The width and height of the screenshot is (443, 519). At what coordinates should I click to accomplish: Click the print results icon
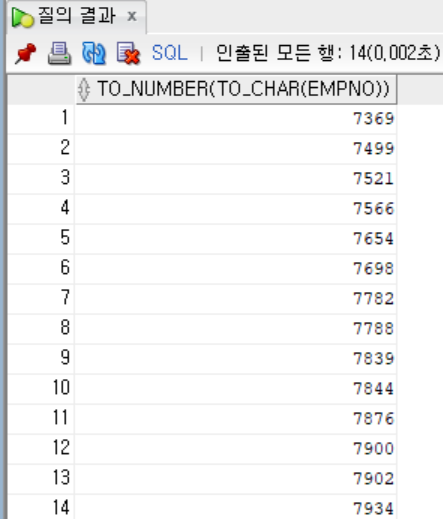point(59,53)
